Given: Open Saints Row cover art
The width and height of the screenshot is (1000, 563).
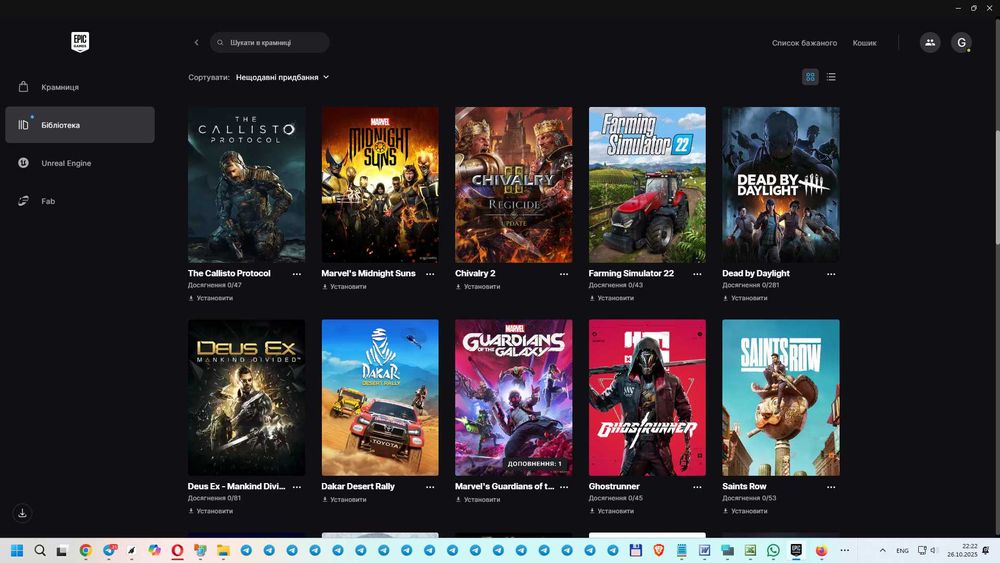Looking at the screenshot, I should click(x=781, y=398).
